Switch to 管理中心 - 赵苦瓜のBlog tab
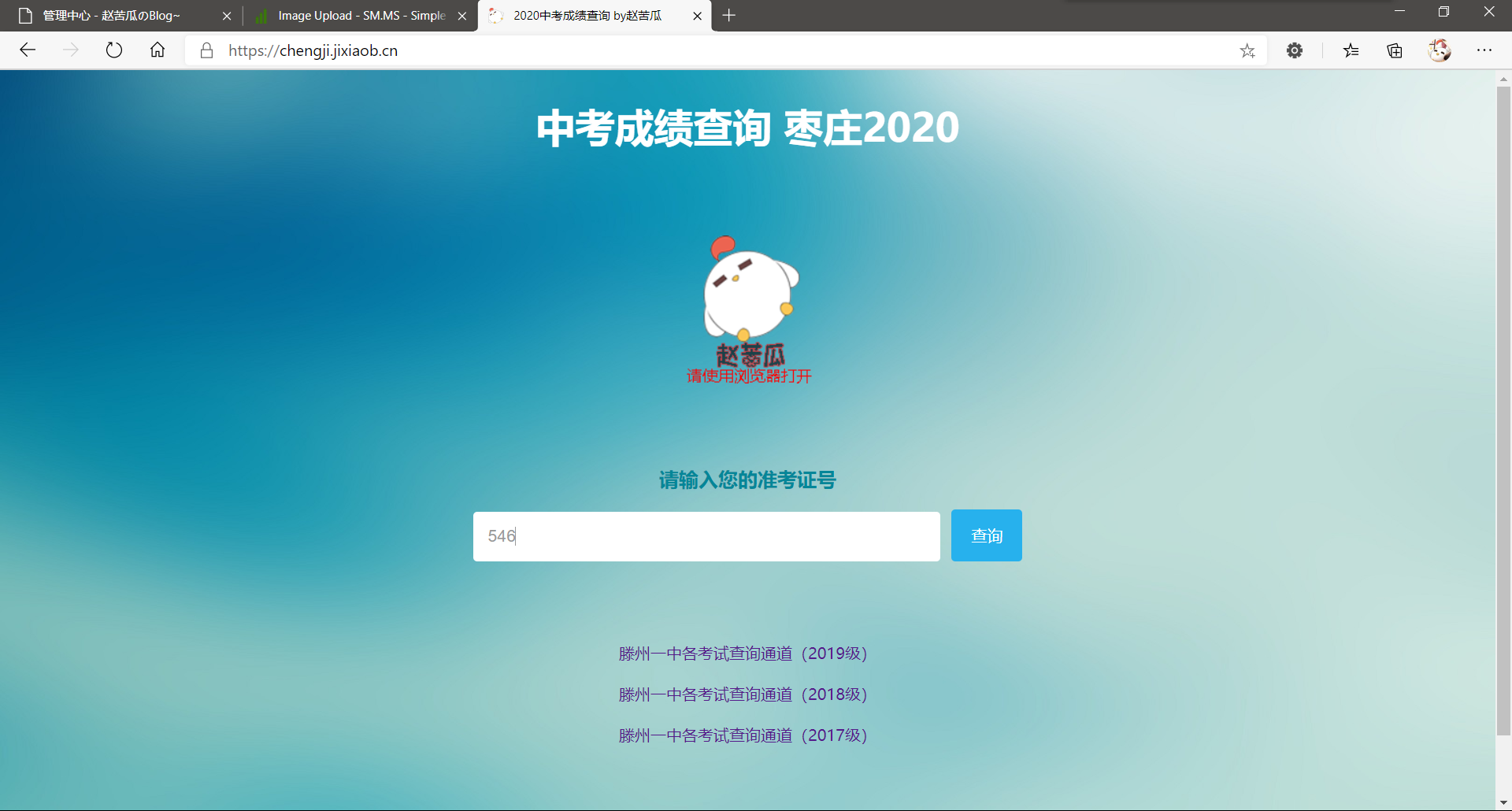The height and width of the screenshot is (811, 1512). (x=122, y=16)
